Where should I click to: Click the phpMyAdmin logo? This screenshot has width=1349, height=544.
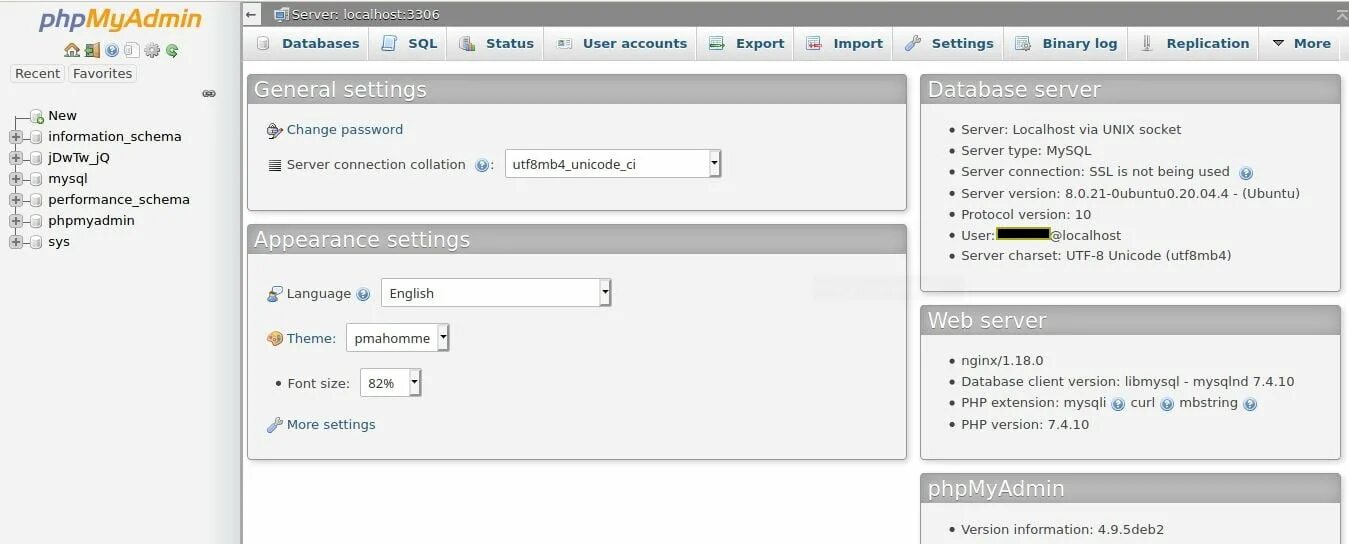pos(120,19)
